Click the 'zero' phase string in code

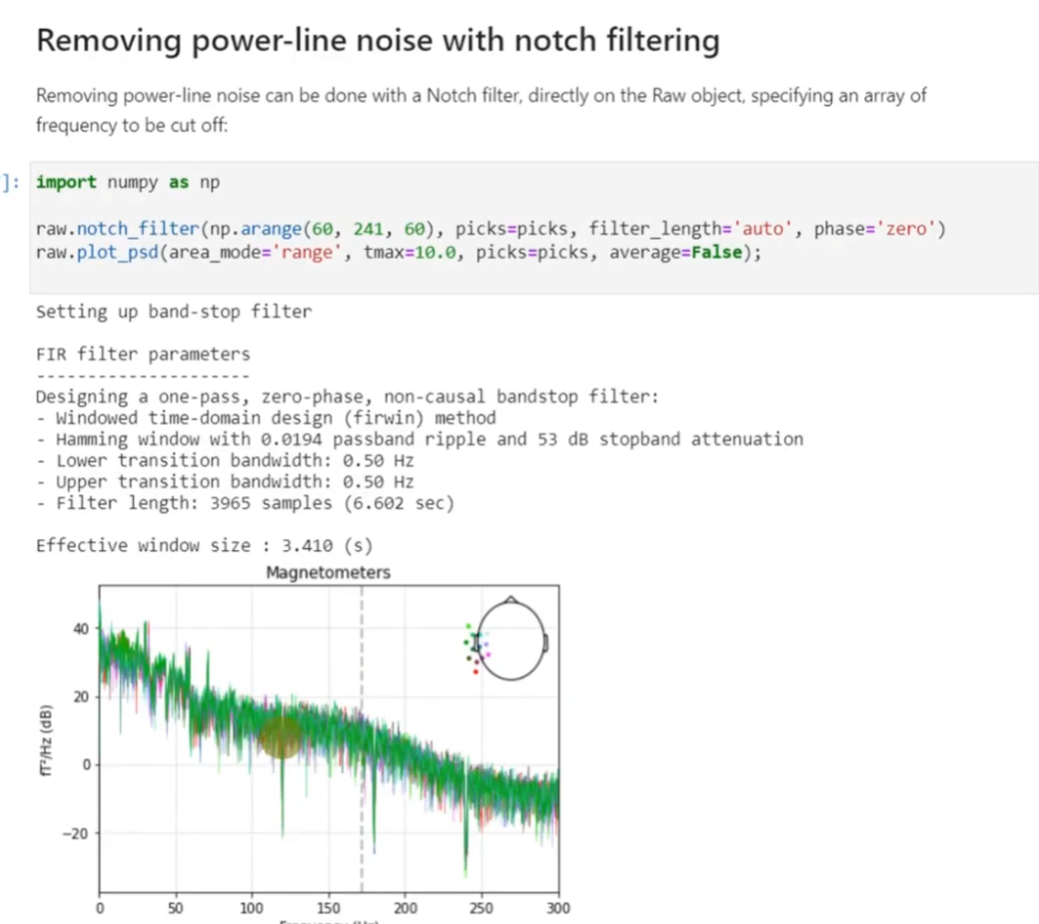pos(907,229)
